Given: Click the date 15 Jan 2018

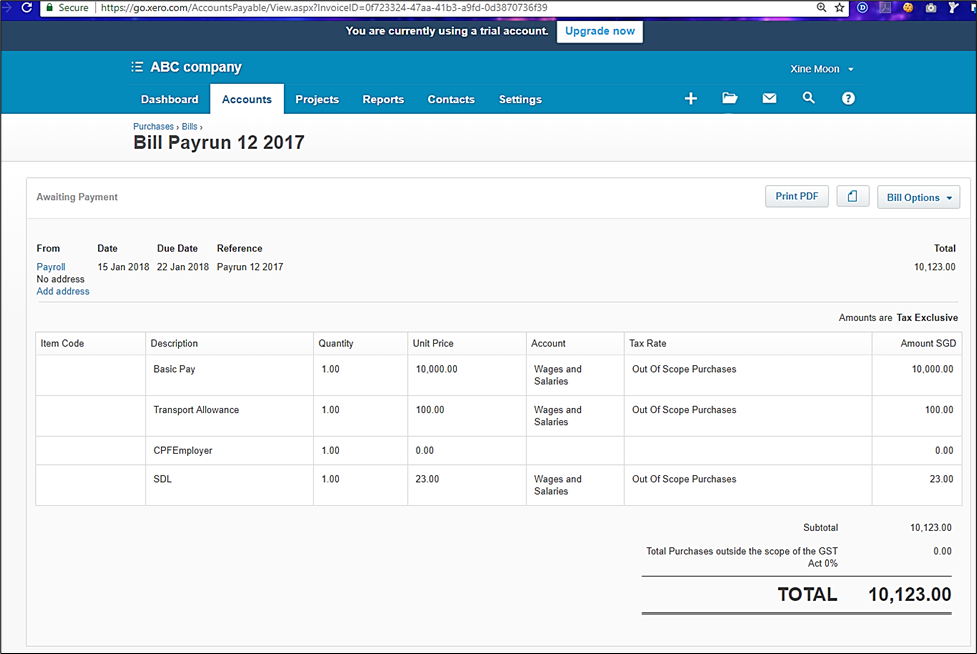Looking at the screenshot, I should (x=123, y=267).
